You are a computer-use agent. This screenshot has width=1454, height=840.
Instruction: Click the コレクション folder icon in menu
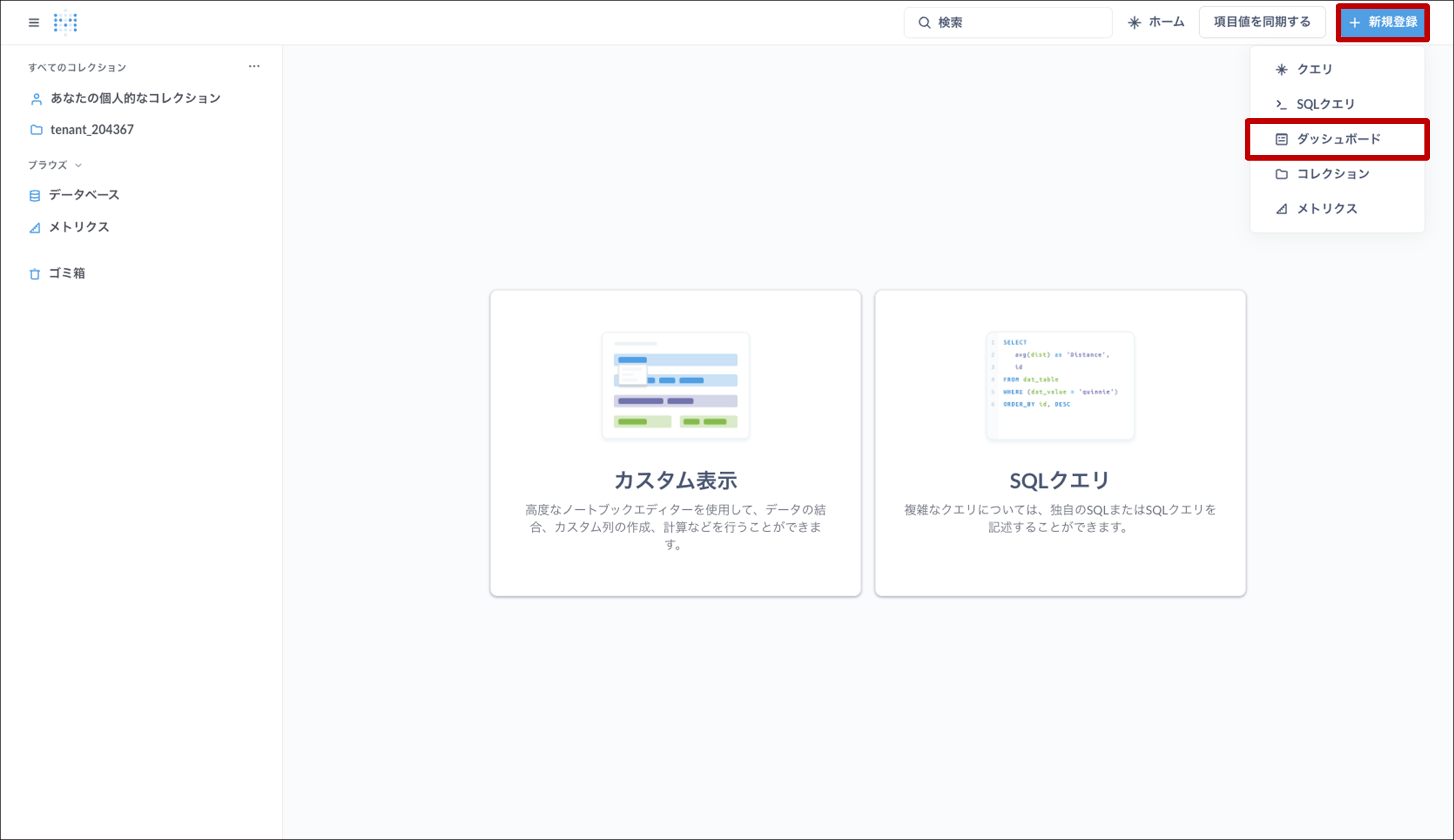[1282, 174]
